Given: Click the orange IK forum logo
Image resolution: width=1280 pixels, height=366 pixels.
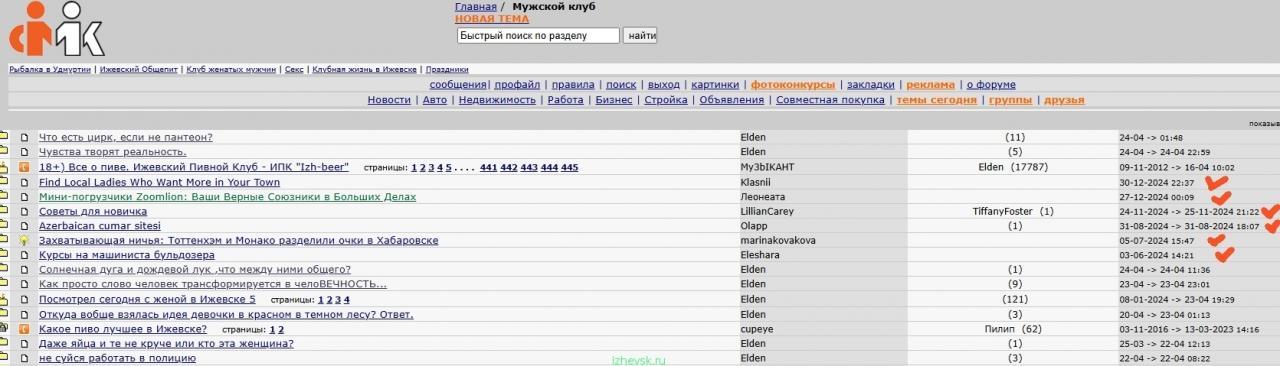Looking at the screenshot, I should [x=56, y=29].
